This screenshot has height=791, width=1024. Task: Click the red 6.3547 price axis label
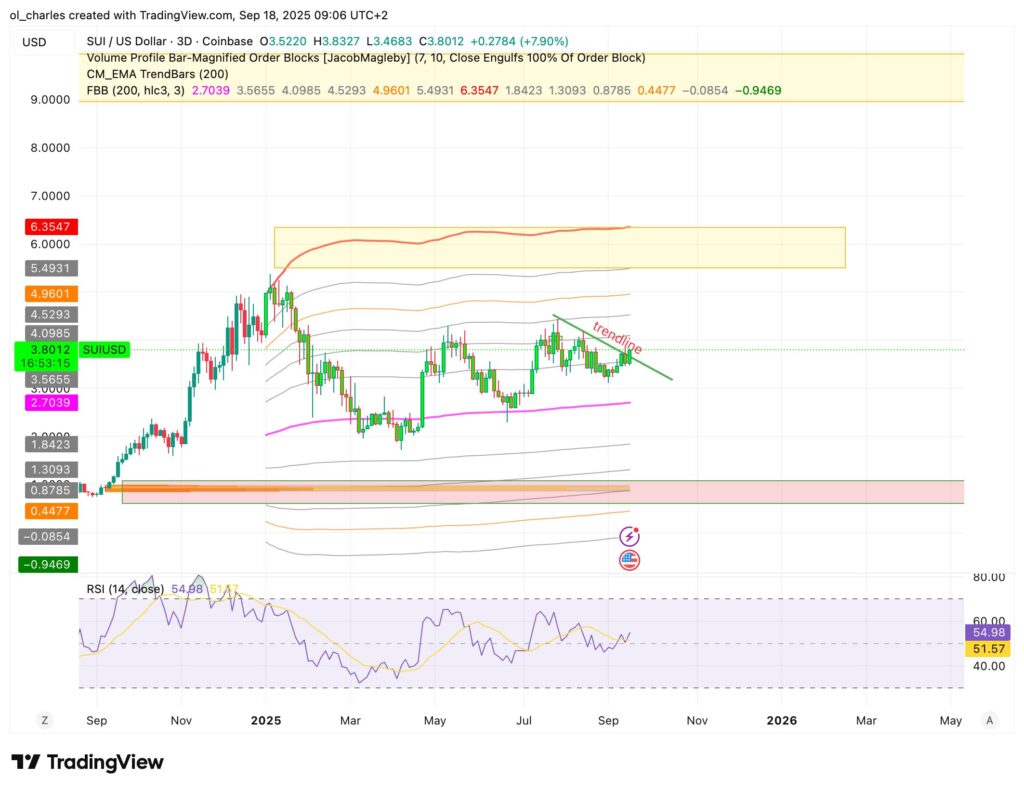click(46, 227)
